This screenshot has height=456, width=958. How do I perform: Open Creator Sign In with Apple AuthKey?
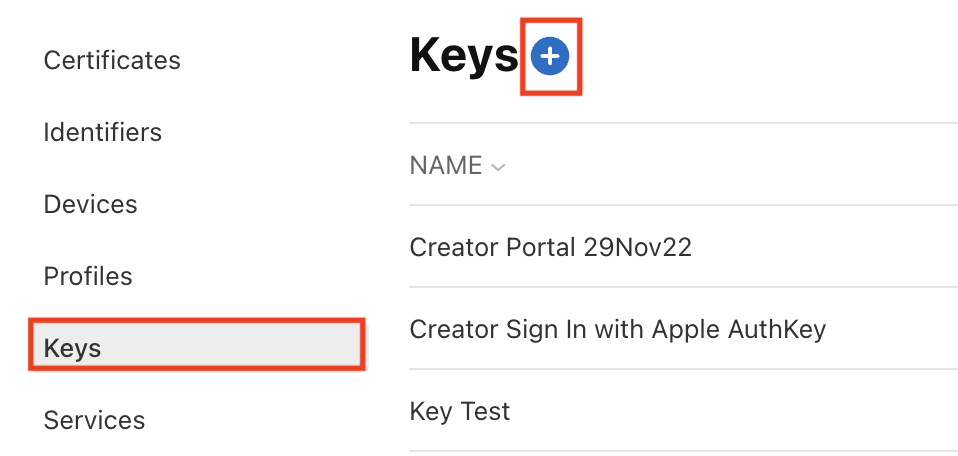pos(617,328)
